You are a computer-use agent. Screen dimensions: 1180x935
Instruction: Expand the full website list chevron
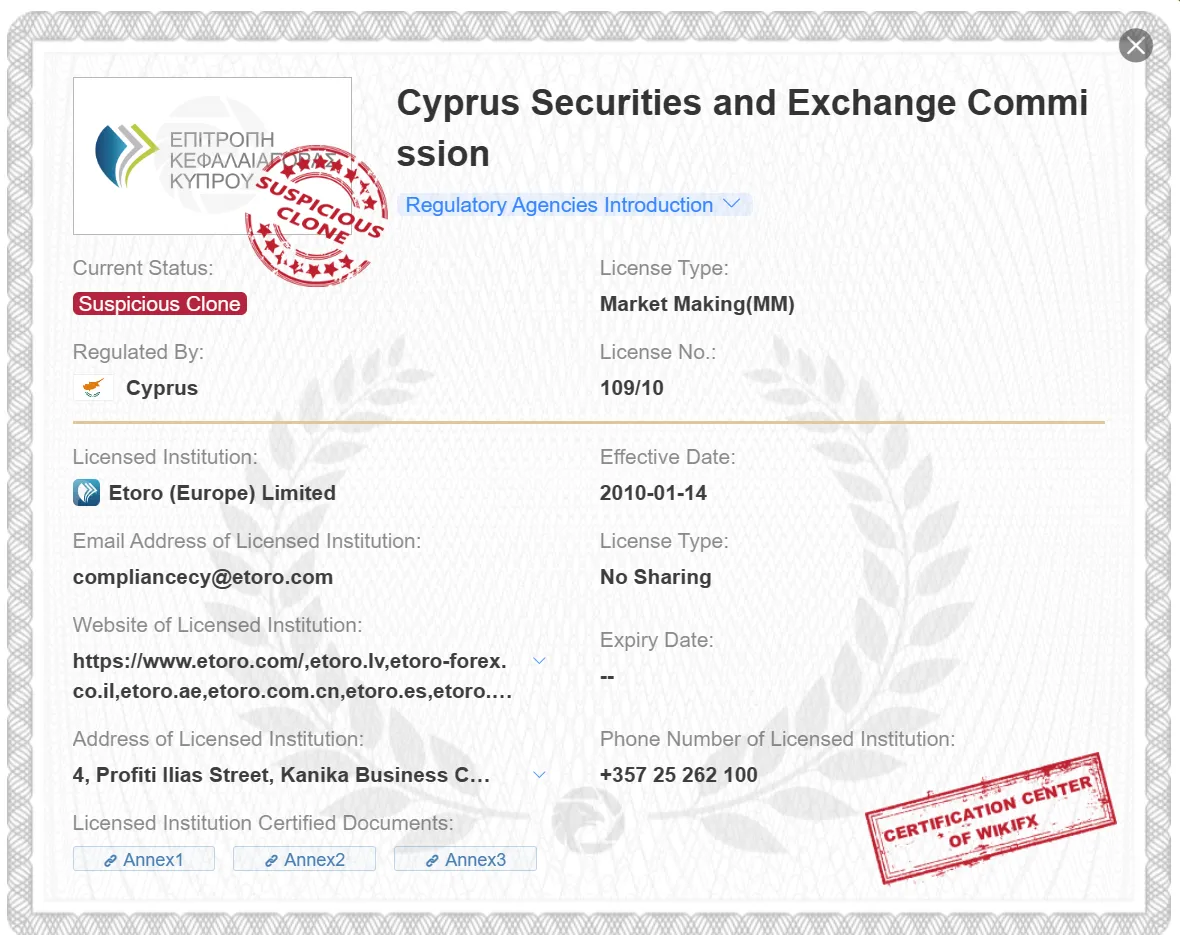coord(539,660)
